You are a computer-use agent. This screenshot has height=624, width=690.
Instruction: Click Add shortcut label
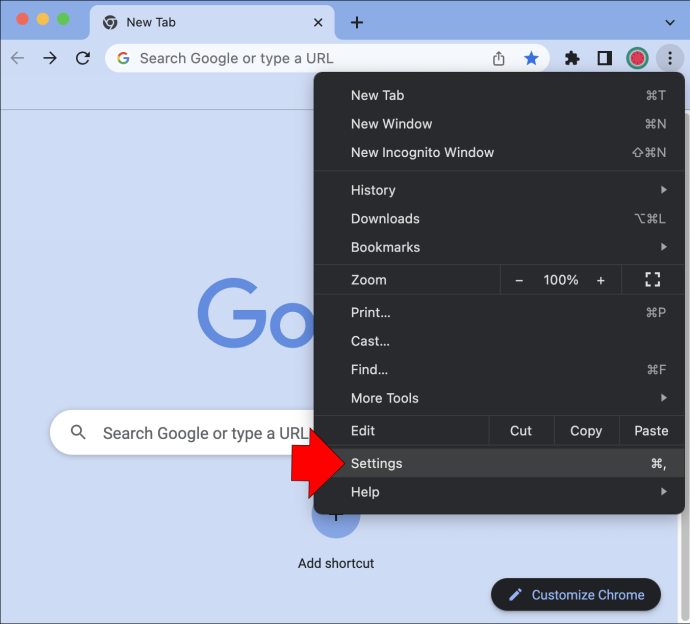pyautogui.click(x=336, y=563)
